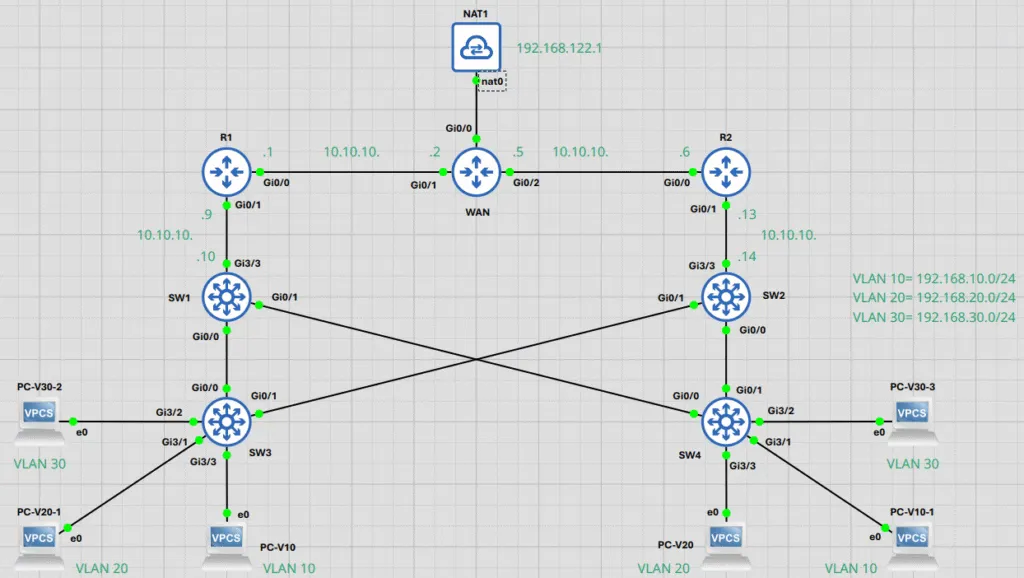The image size is (1024, 578).
Task: Select router R1 icon
Action: click(226, 172)
